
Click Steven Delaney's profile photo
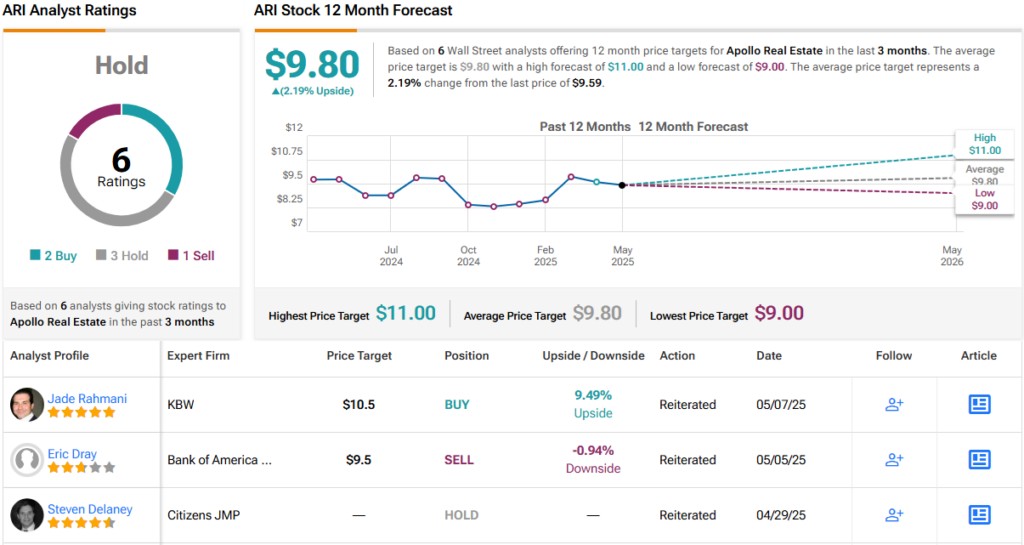27,515
